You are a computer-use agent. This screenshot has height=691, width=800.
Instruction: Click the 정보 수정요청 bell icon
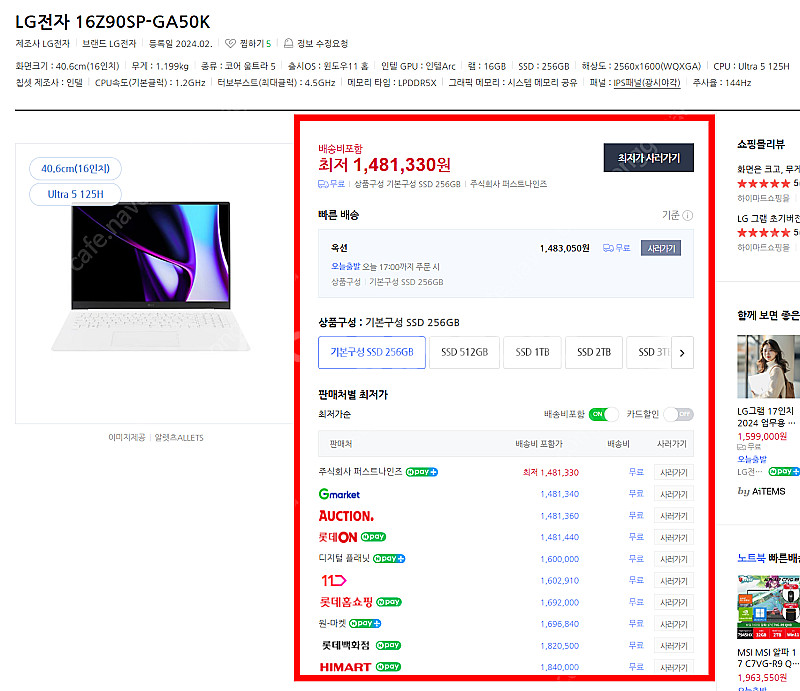288,43
